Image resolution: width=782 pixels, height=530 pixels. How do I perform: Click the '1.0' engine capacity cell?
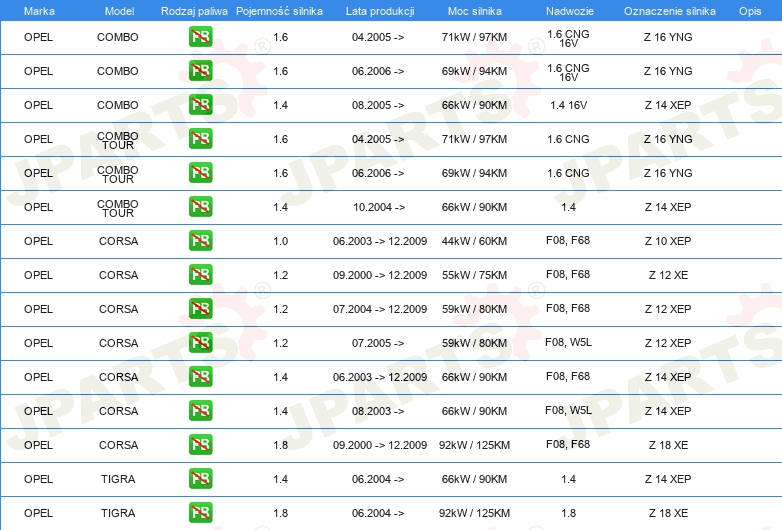[280, 241]
